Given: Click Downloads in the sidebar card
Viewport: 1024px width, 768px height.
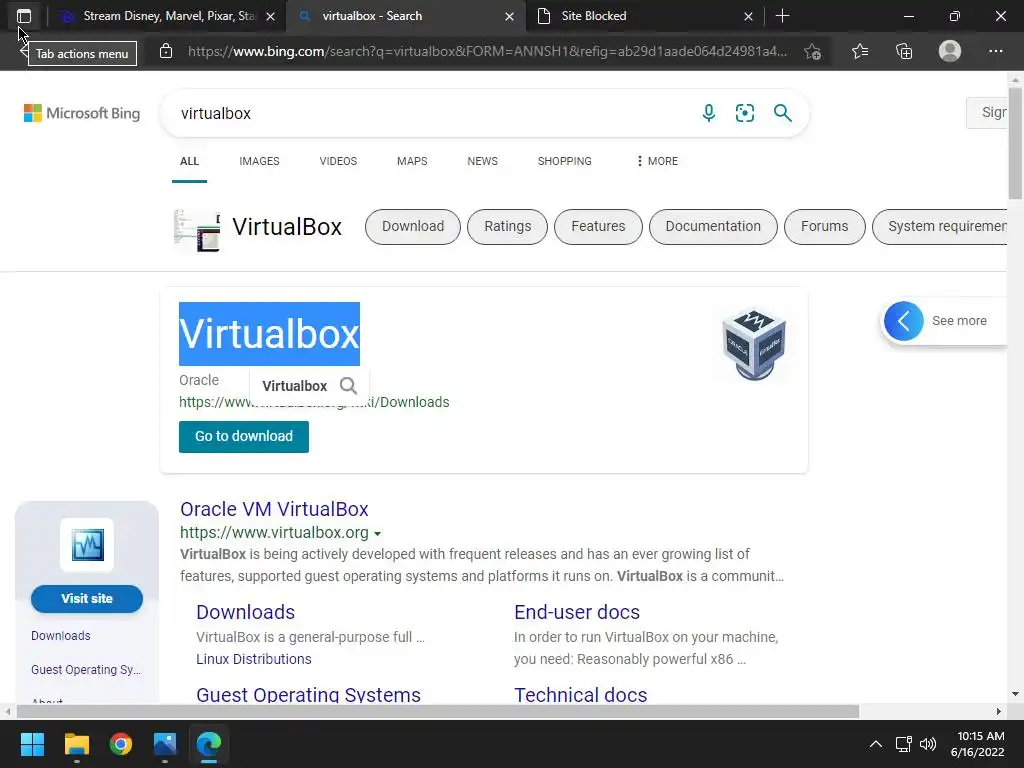Looking at the screenshot, I should (x=61, y=635).
